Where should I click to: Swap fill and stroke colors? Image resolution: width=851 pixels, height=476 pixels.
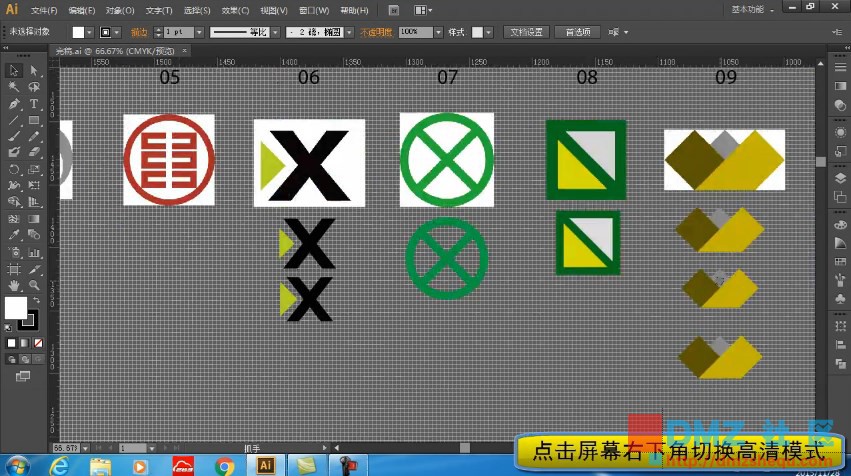point(36,300)
